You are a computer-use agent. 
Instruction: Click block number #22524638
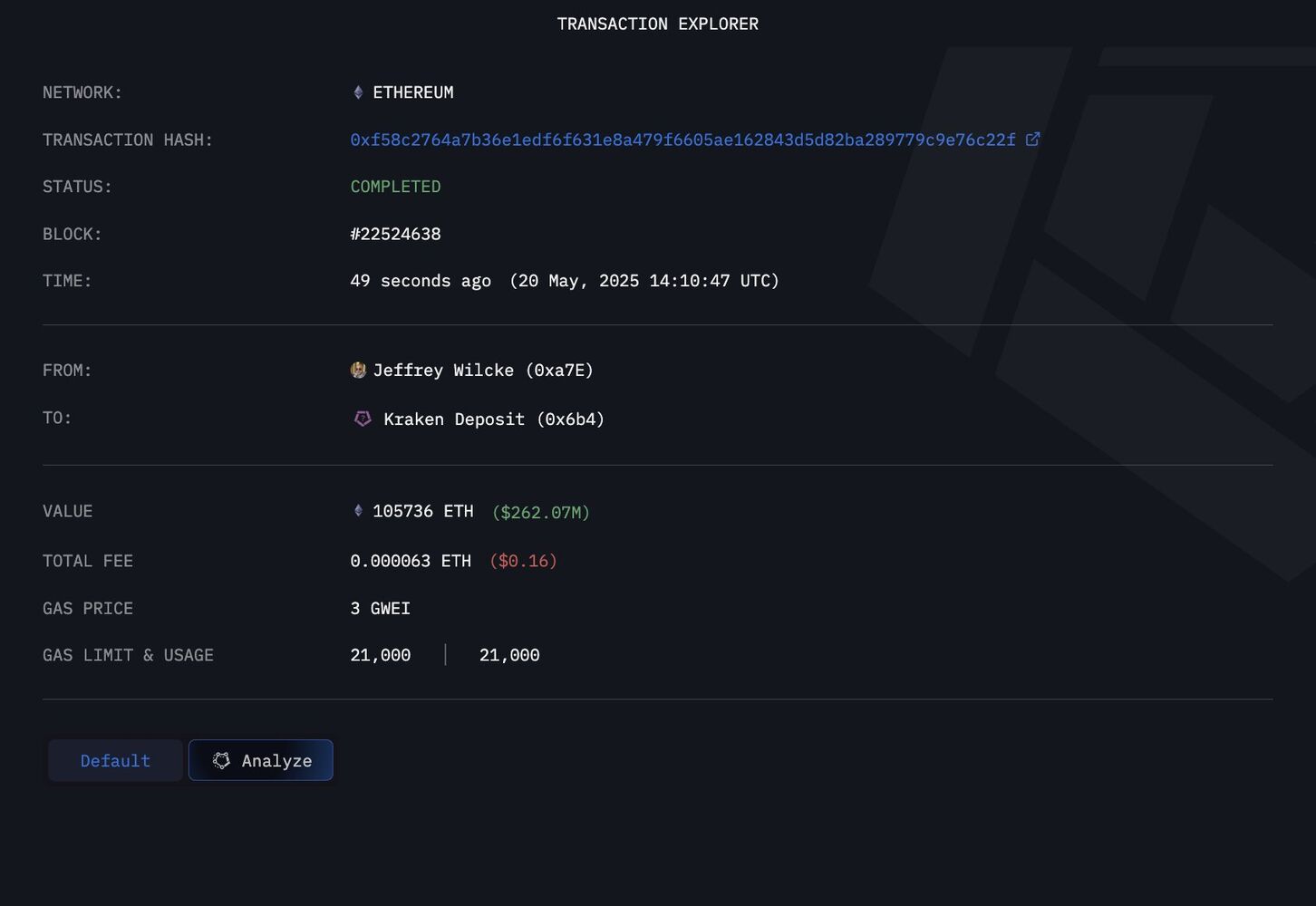pos(395,234)
